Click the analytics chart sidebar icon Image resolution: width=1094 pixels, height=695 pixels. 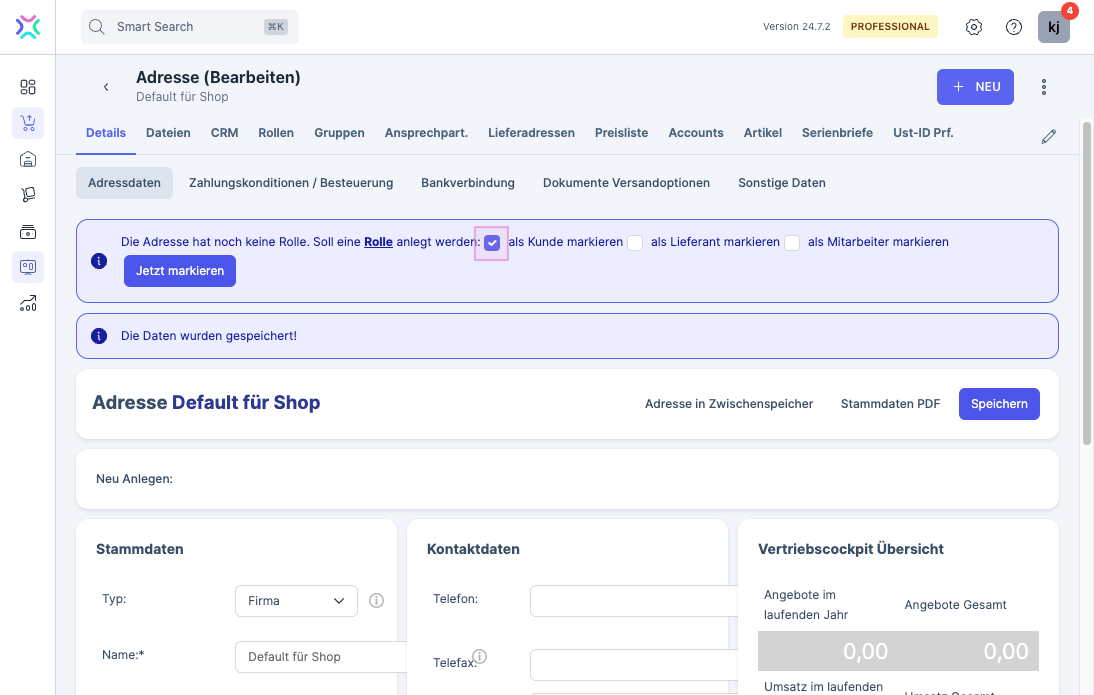tap(28, 304)
